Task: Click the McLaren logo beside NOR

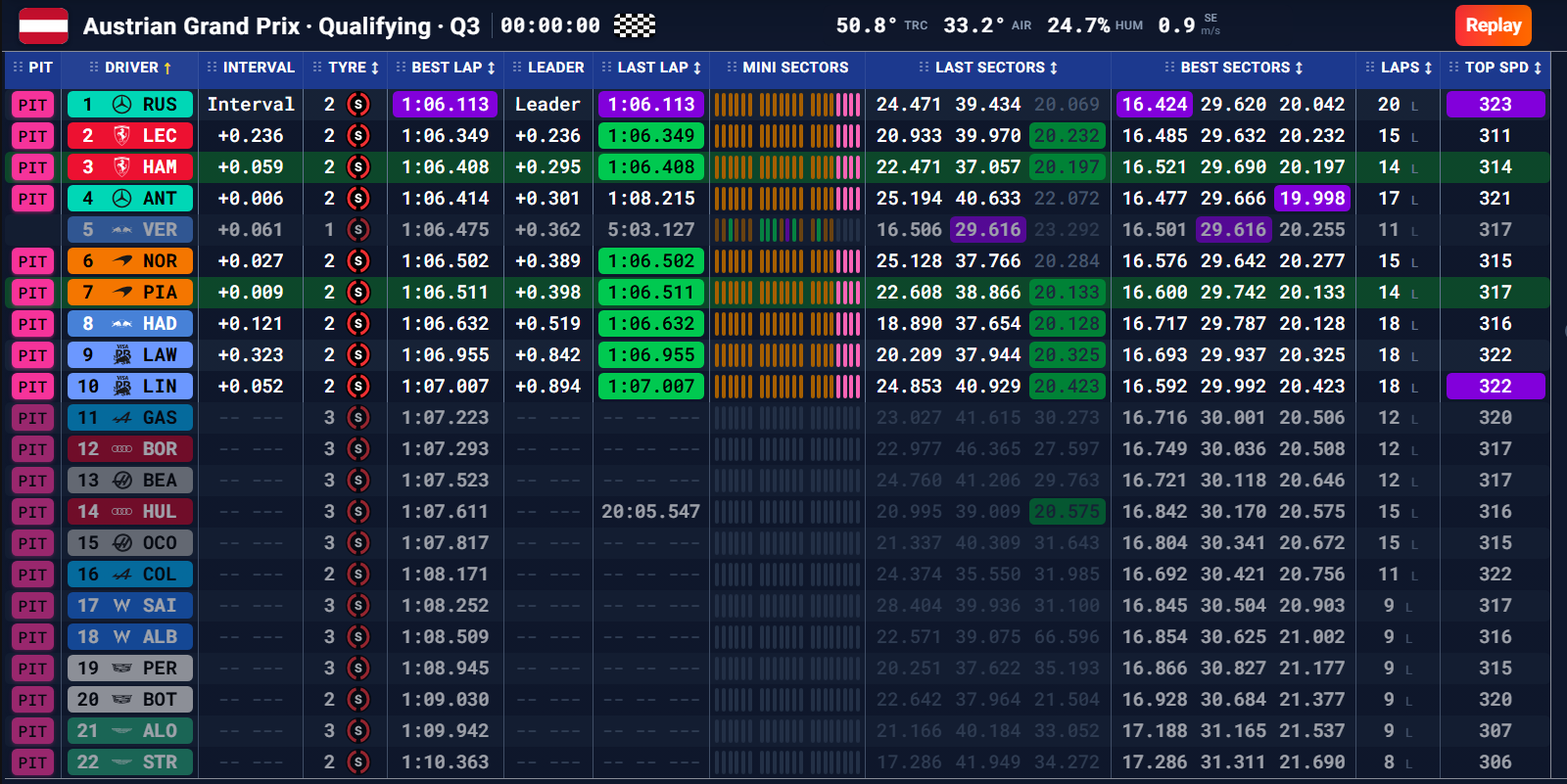Action: pos(121,261)
